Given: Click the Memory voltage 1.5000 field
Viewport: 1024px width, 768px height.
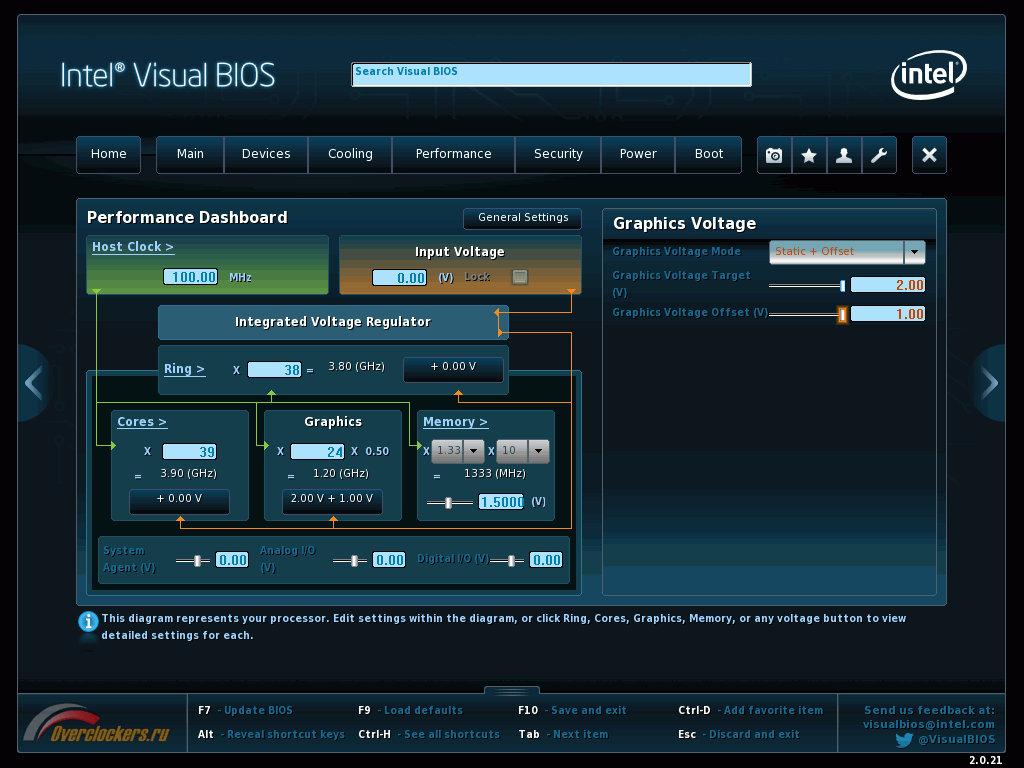Looking at the screenshot, I should pyautogui.click(x=501, y=502).
